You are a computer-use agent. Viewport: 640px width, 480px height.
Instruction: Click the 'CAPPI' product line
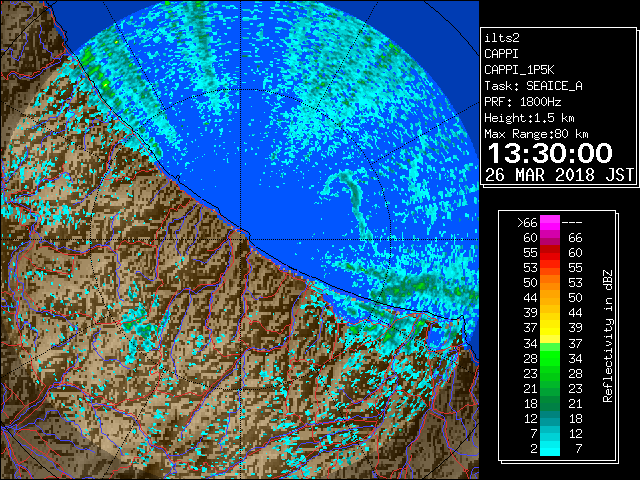tap(501, 54)
